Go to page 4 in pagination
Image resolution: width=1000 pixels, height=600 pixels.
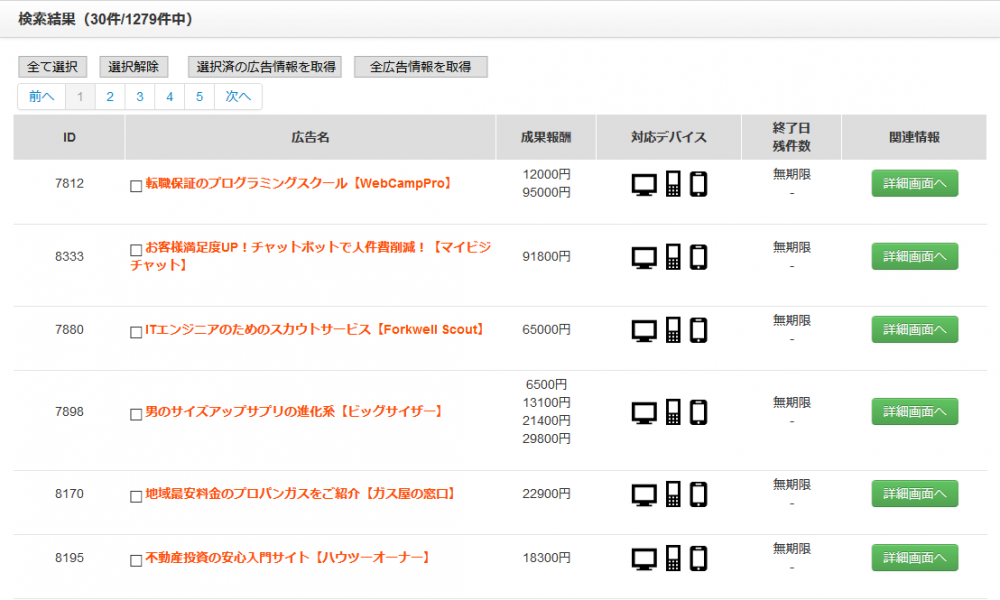point(170,97)
